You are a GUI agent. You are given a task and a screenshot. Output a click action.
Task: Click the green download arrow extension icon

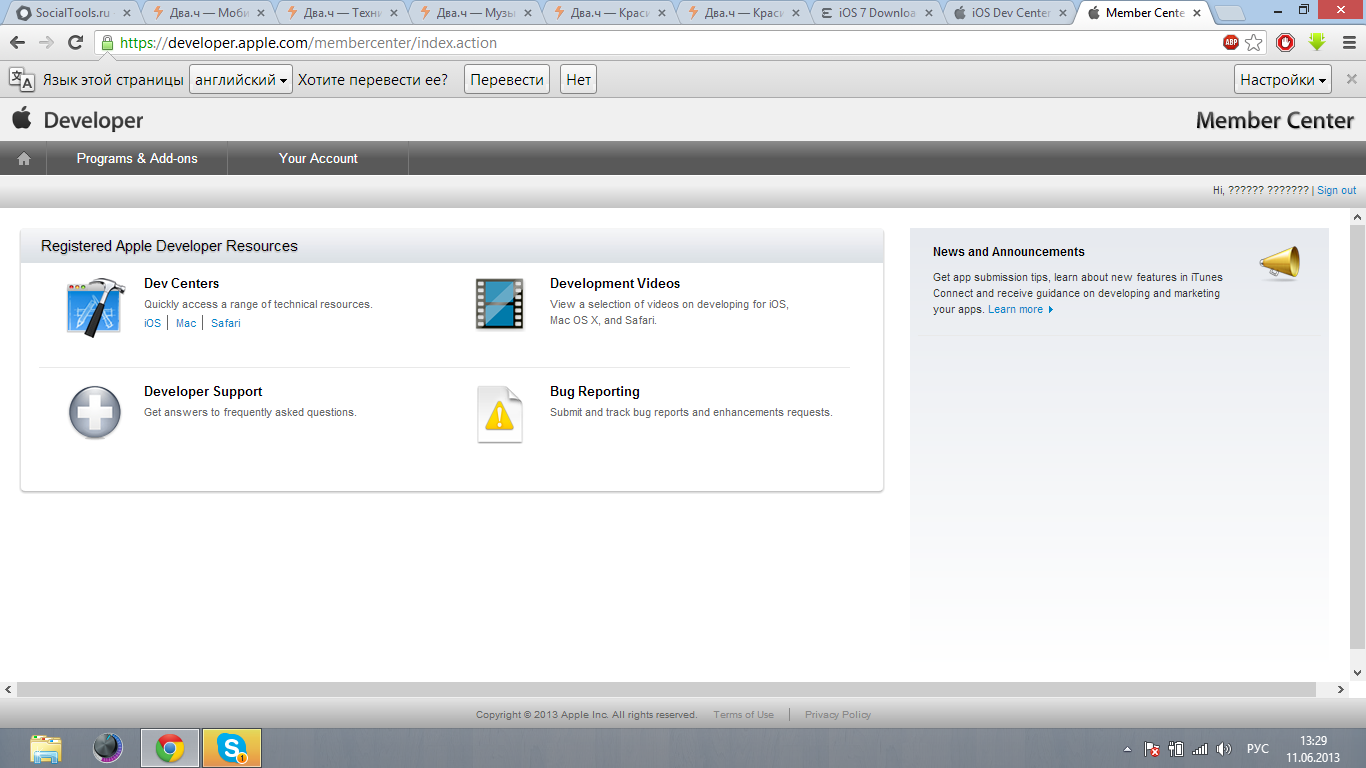point(1317,43)
